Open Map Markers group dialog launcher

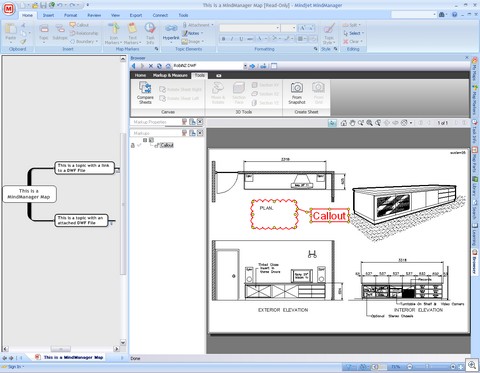click(156, 49)
